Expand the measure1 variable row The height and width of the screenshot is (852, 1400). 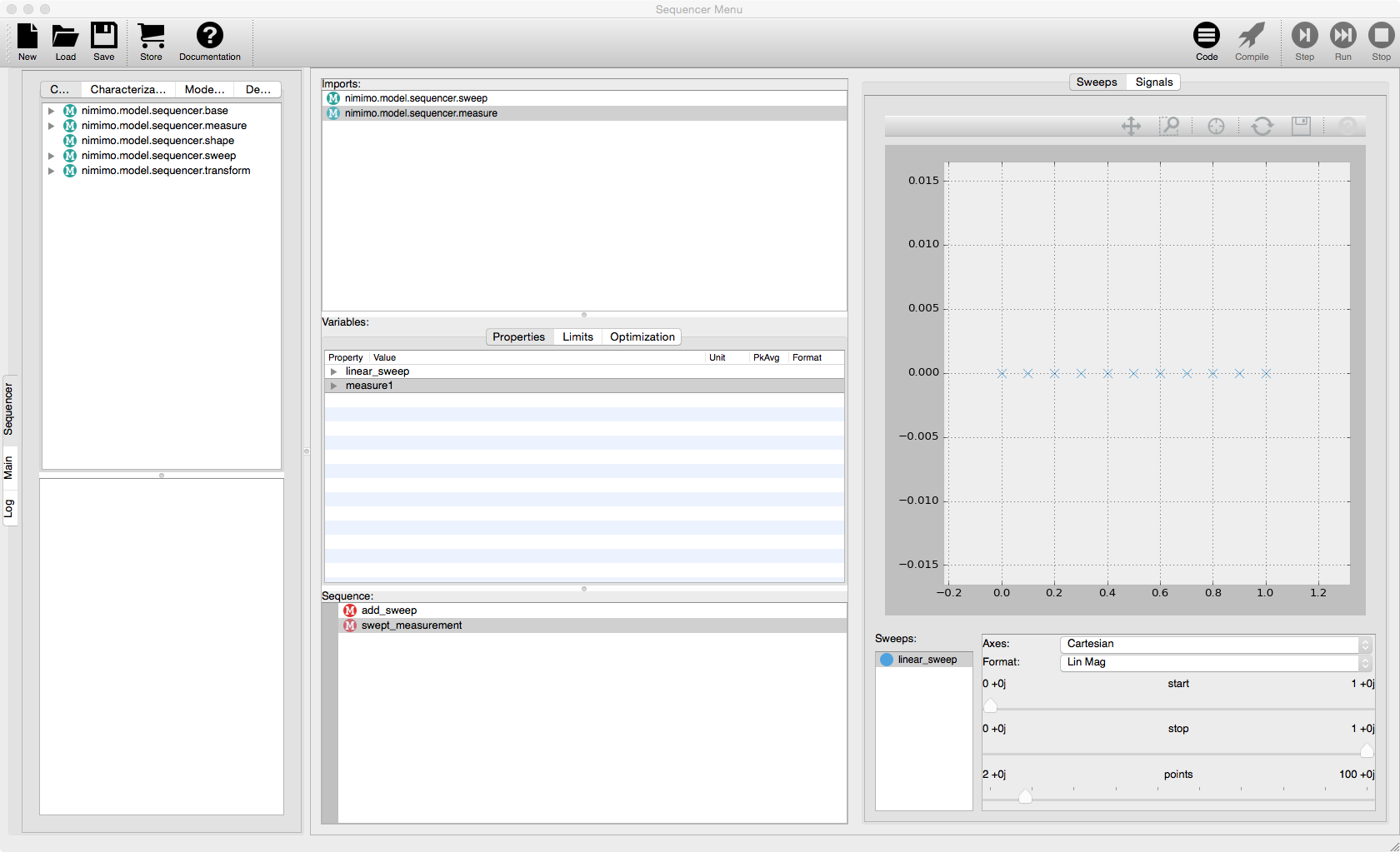click(x=334, y=386)
